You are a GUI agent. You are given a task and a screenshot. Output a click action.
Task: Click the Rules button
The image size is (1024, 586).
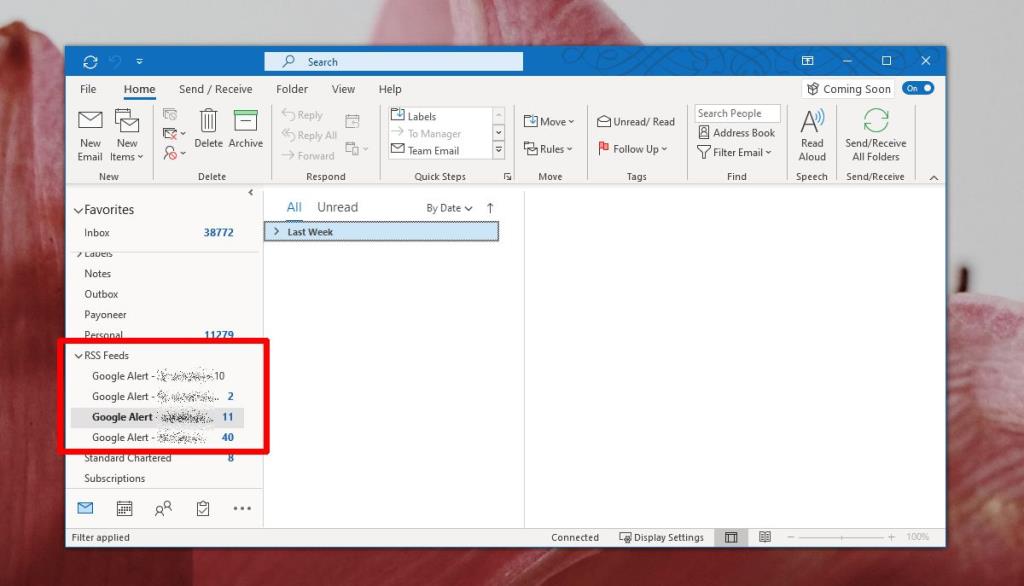(553, 148)
